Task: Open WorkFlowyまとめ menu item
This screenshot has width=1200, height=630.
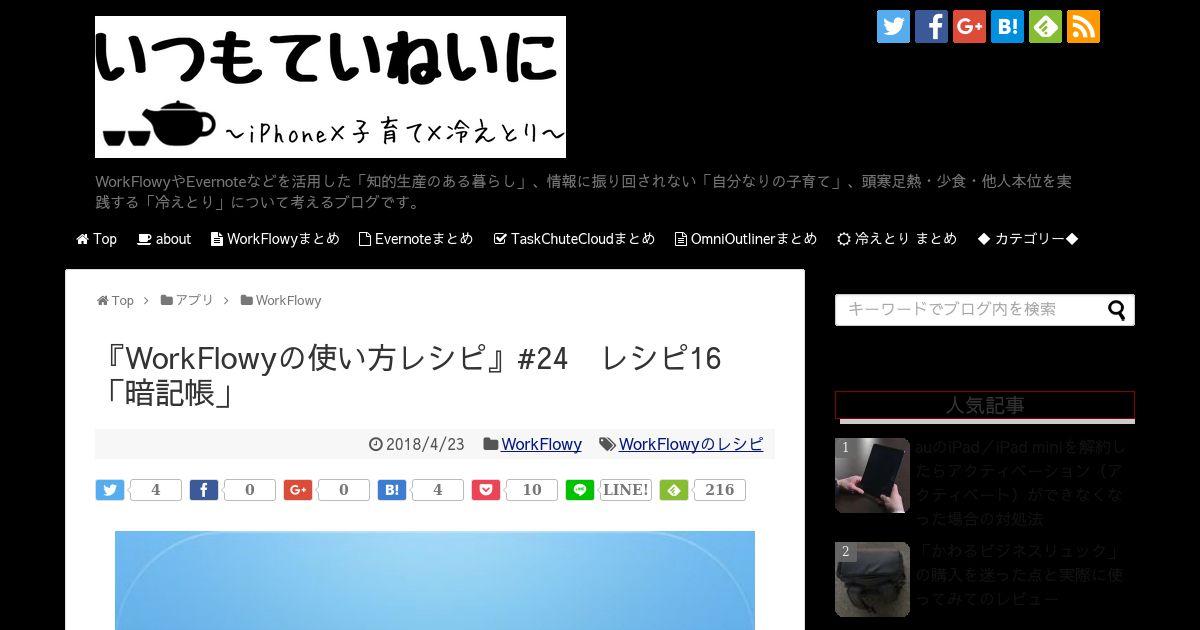Action: (x=275, y=239)
